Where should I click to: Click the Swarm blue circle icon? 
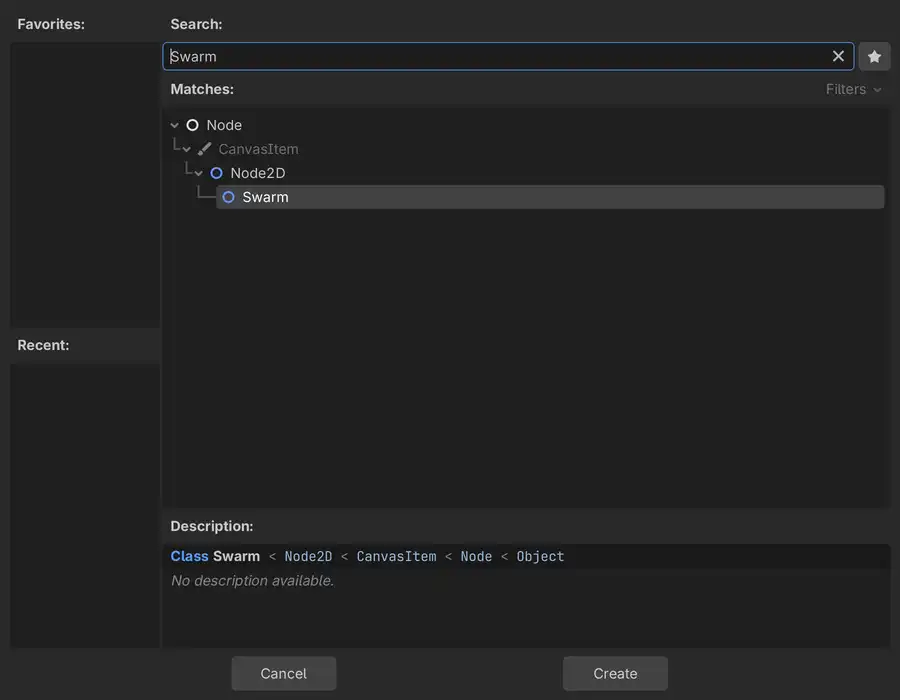(x=228, y=197)
